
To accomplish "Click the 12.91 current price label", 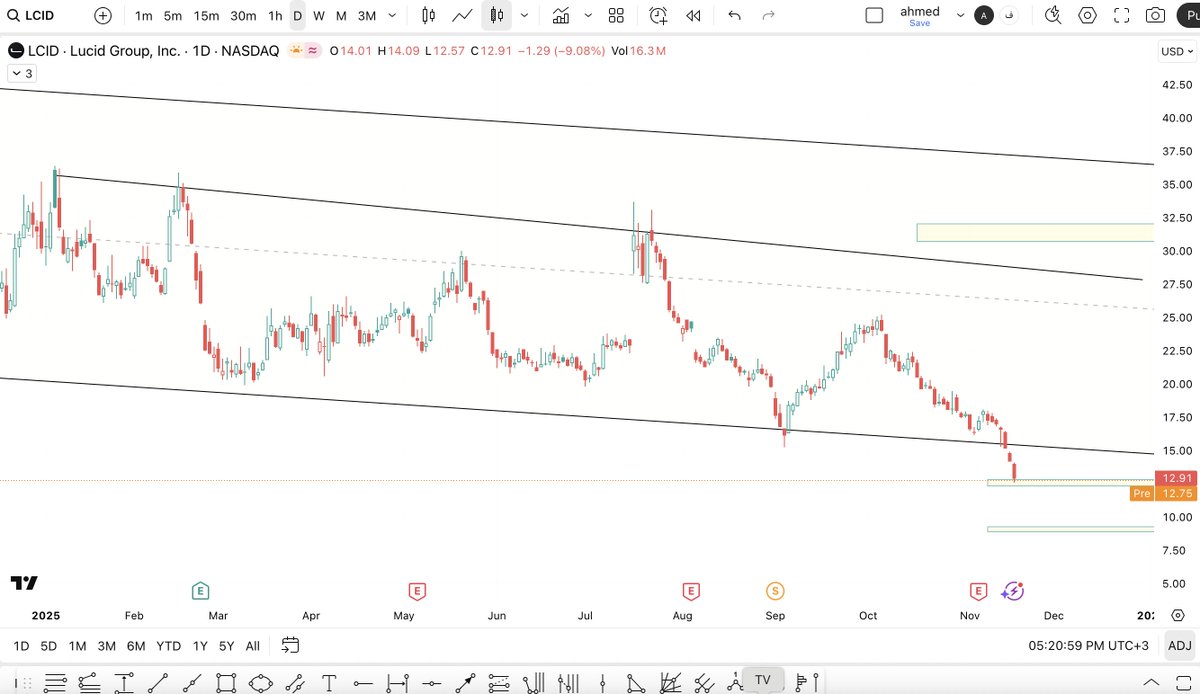I will [x=1174, y=478].
